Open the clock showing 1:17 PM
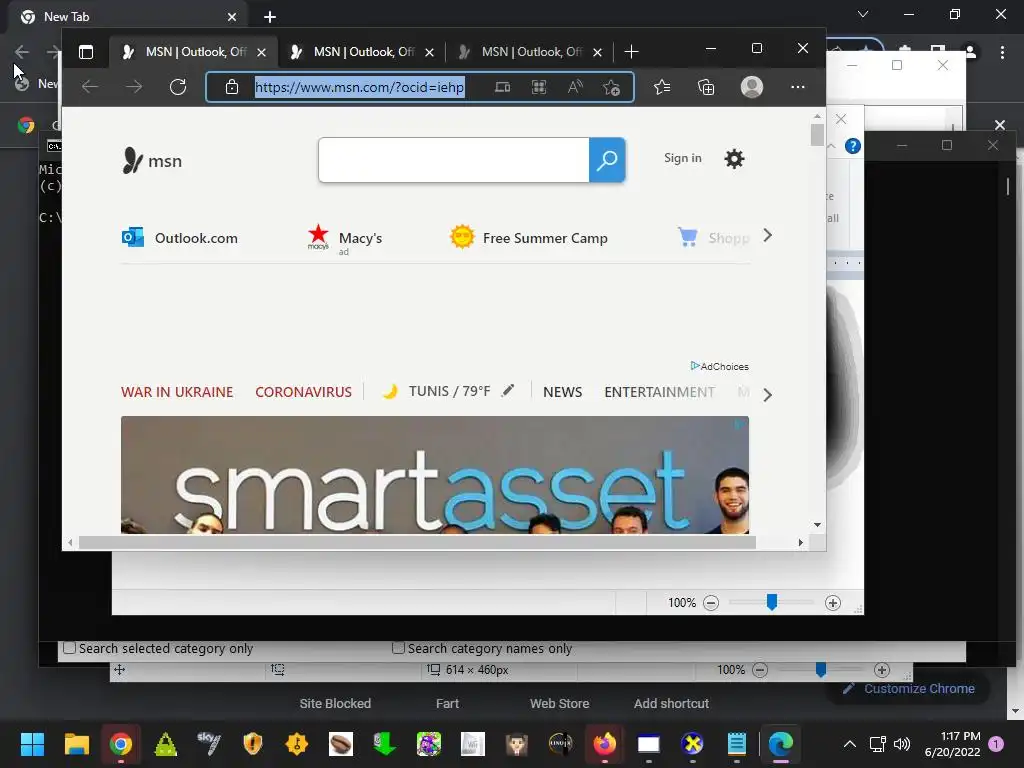Viewport: 1024px width, 768px height. [953, 744]
